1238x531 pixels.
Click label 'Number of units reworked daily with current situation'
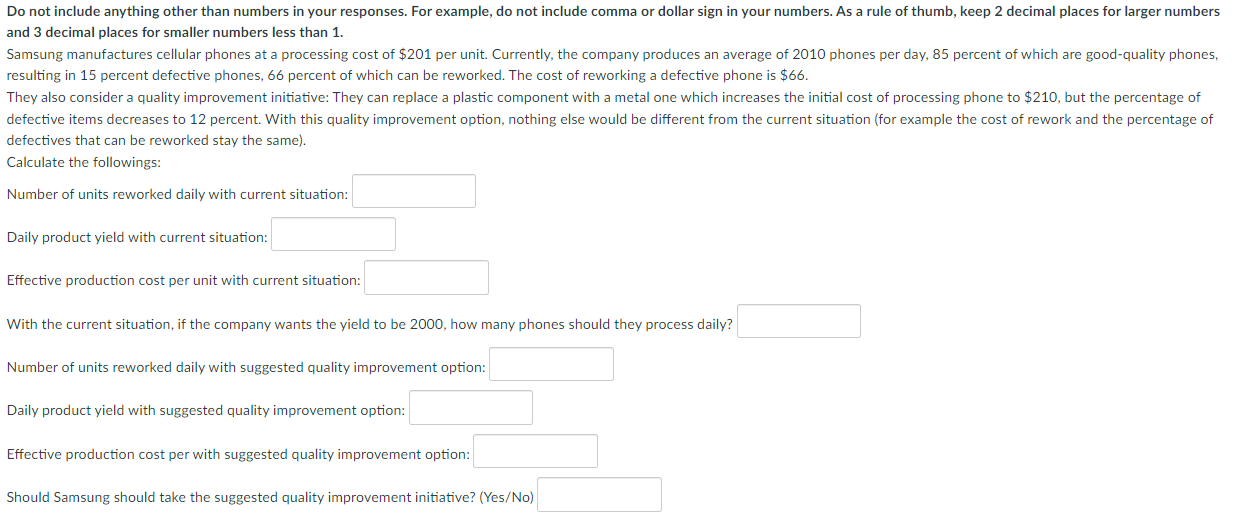point(177,194)
